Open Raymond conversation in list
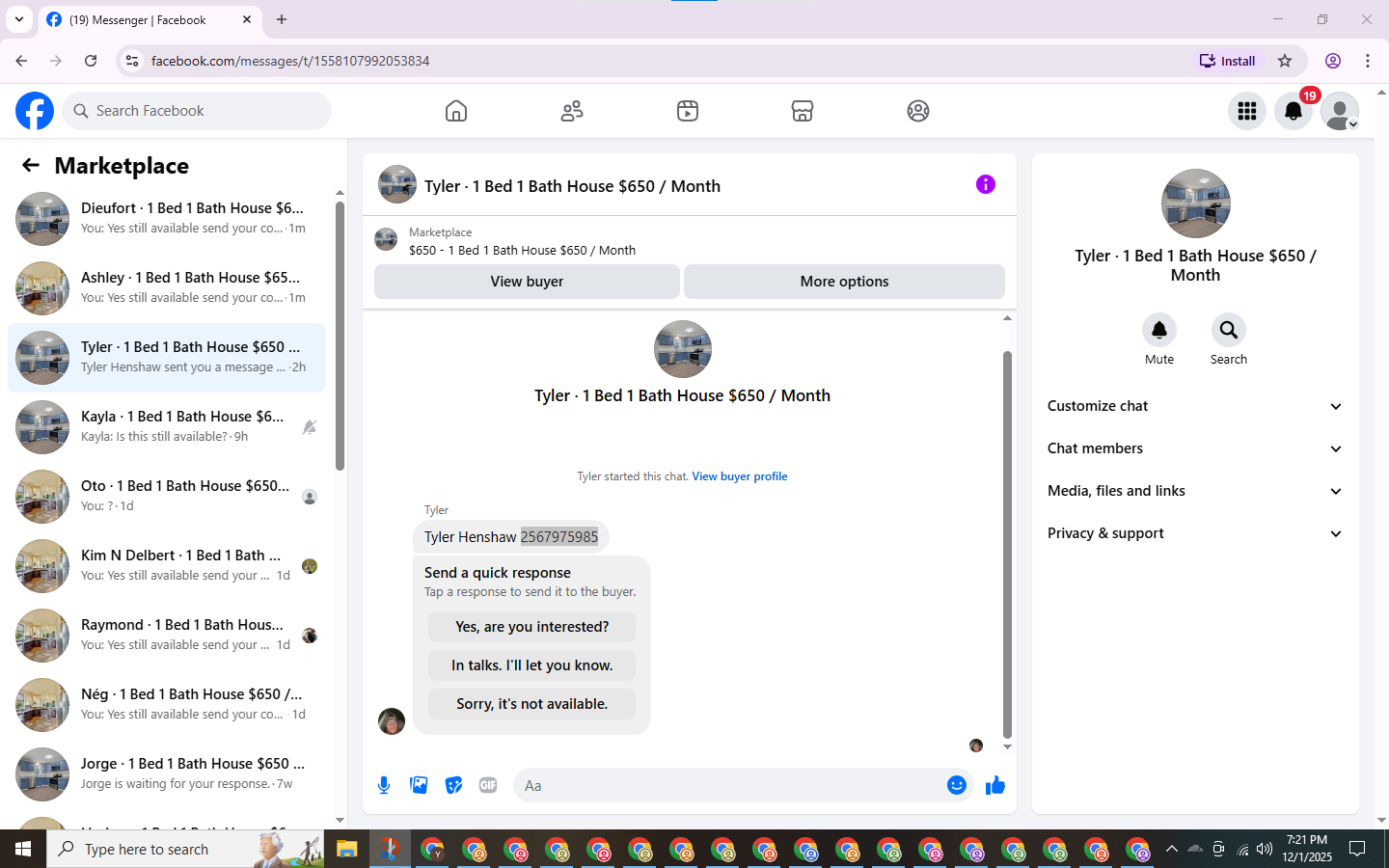This screenshot has width=1389, height=868. (x=166, y=636)
